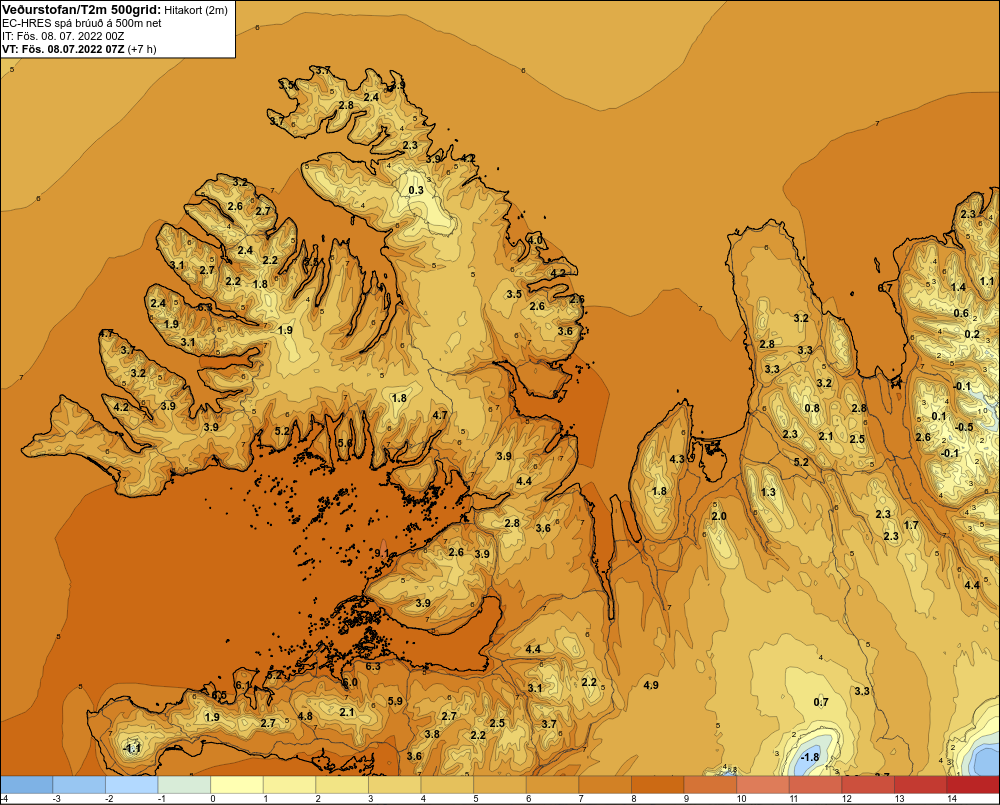This screenshot has width=1000, height=805.
Task: Click the '0.8' temperature value on the map
Action: 812,408
